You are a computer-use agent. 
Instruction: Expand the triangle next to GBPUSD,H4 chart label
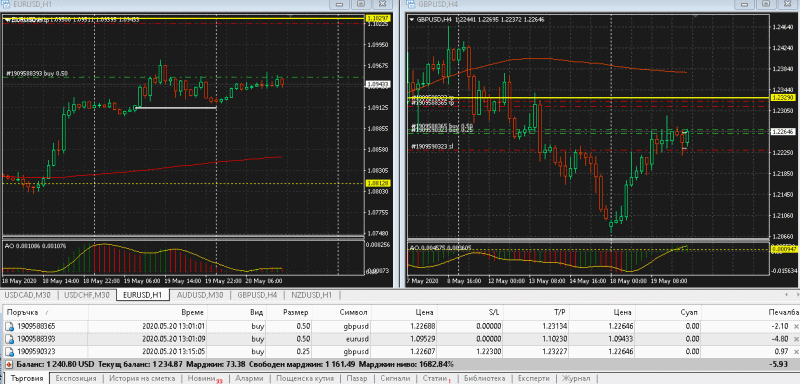pyautogui.click(x=412, y=19)
